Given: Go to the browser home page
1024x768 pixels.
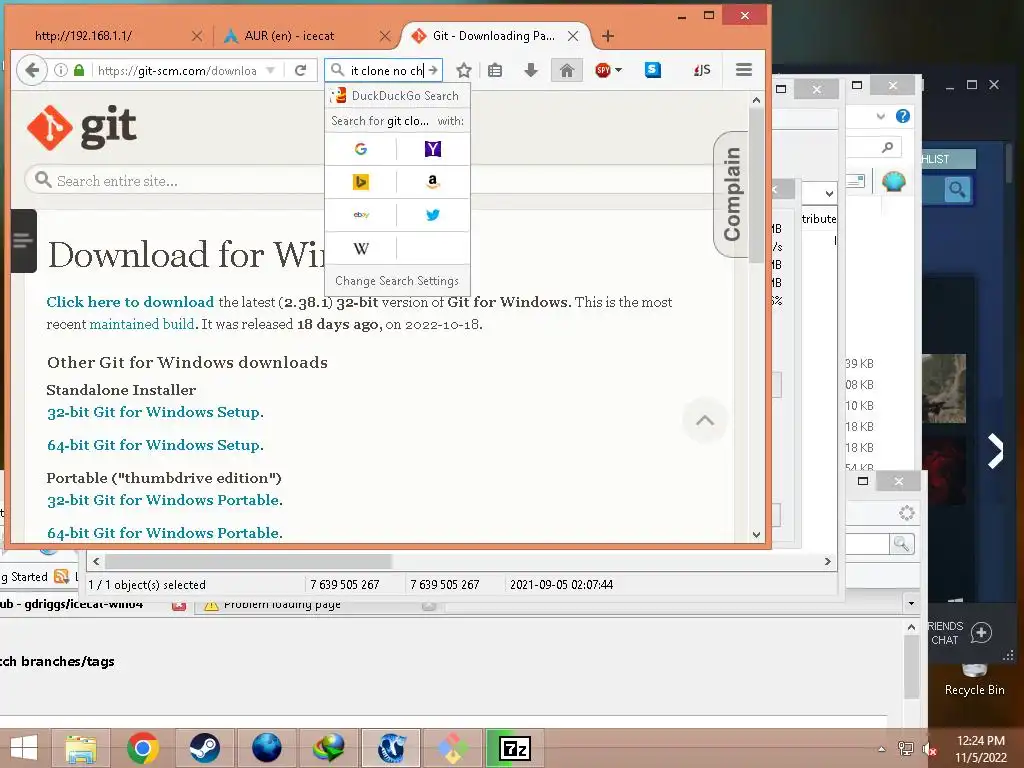Looking at the screenshot, I should pos(566,70).
